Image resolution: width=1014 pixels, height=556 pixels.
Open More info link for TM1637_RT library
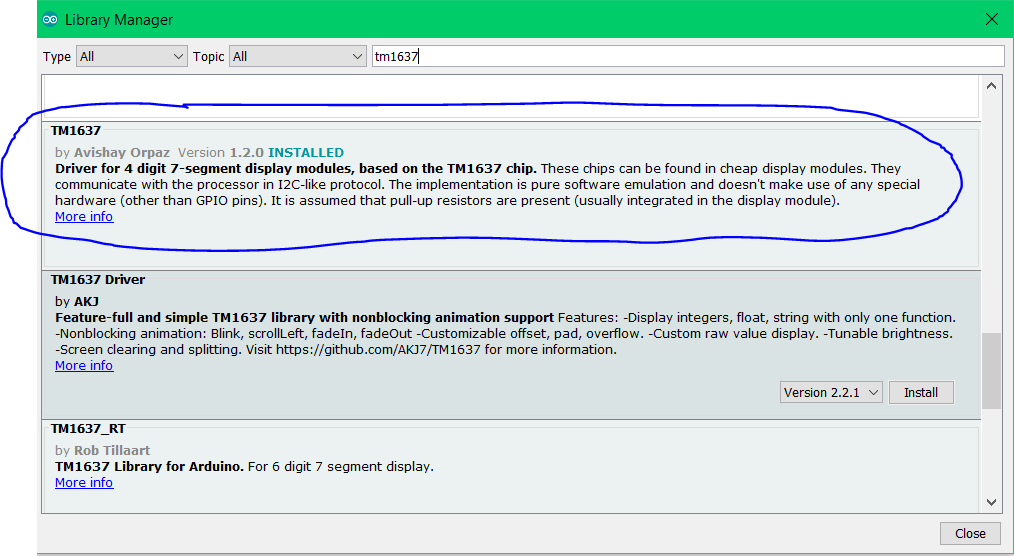point(84,482)
